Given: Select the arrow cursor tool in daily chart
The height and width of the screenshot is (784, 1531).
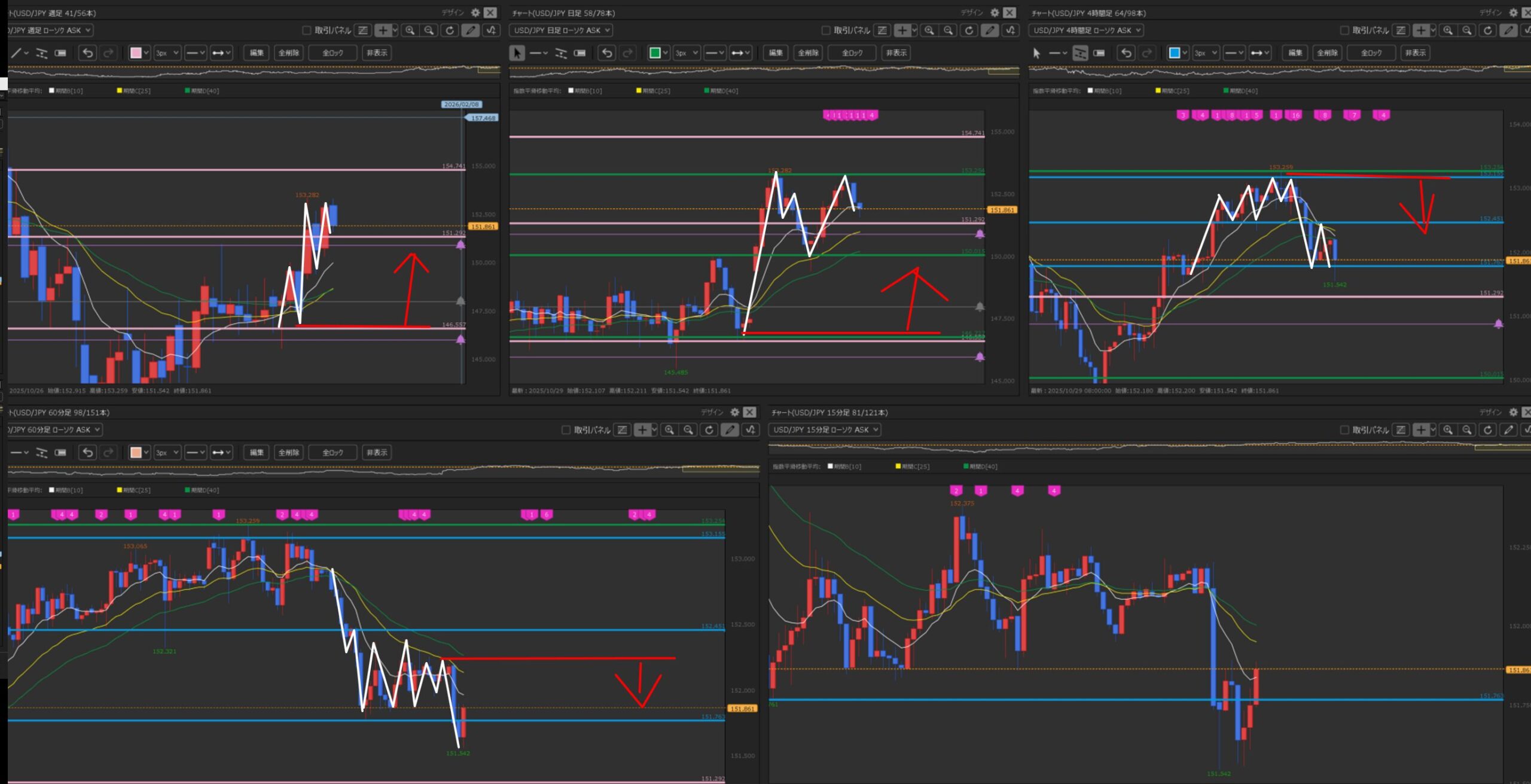Looking at the screenshot, I should click(517, 53).
